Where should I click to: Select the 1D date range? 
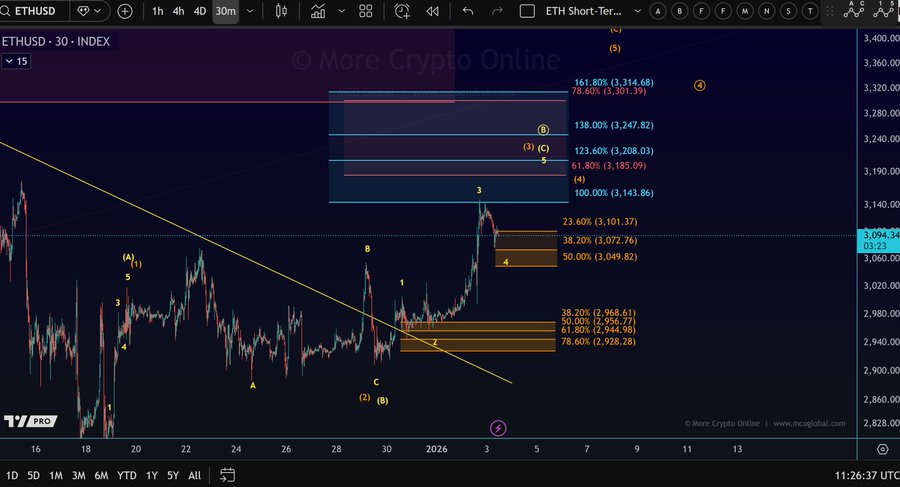point(11,476)
